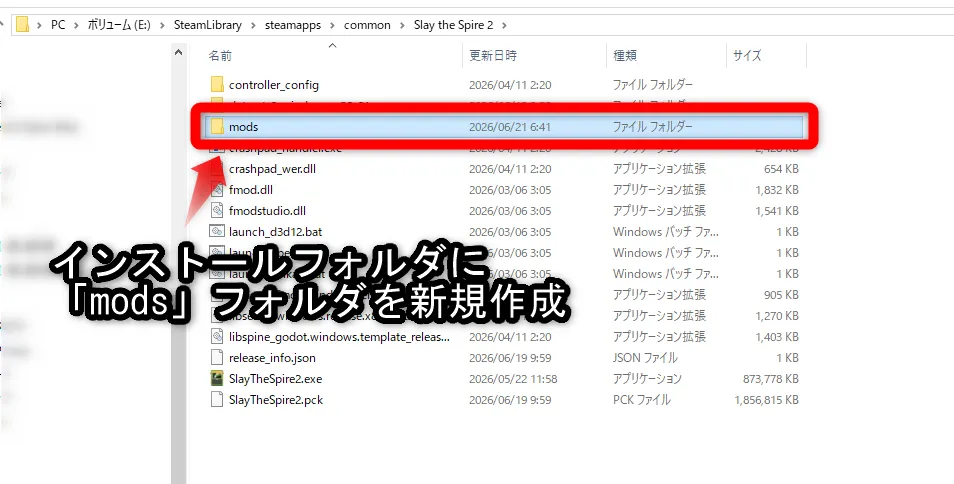Viewport: 954px width, 484px height.
Task: Go to common breadcrumb
Action: [367, 25]
